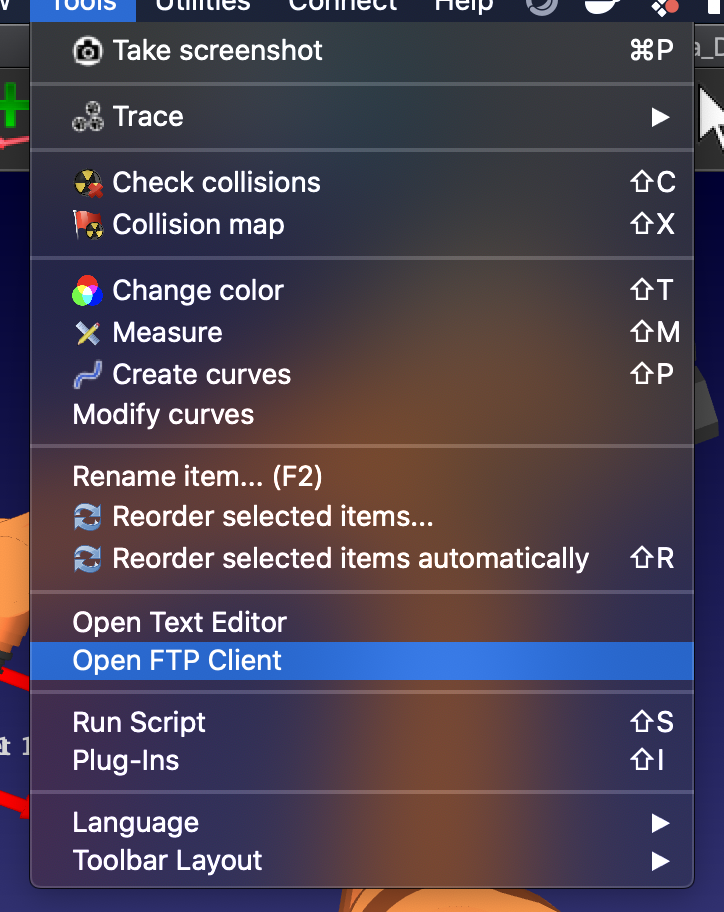Click the camera icon beside Take screenshot
The image size is (724, 912).
tap(88, 51)
